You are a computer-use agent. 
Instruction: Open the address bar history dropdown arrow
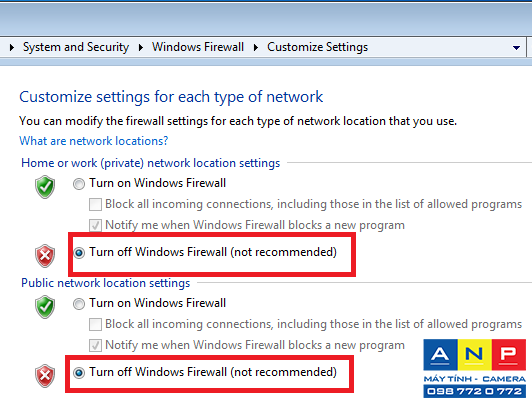click(x=516, y=48)
